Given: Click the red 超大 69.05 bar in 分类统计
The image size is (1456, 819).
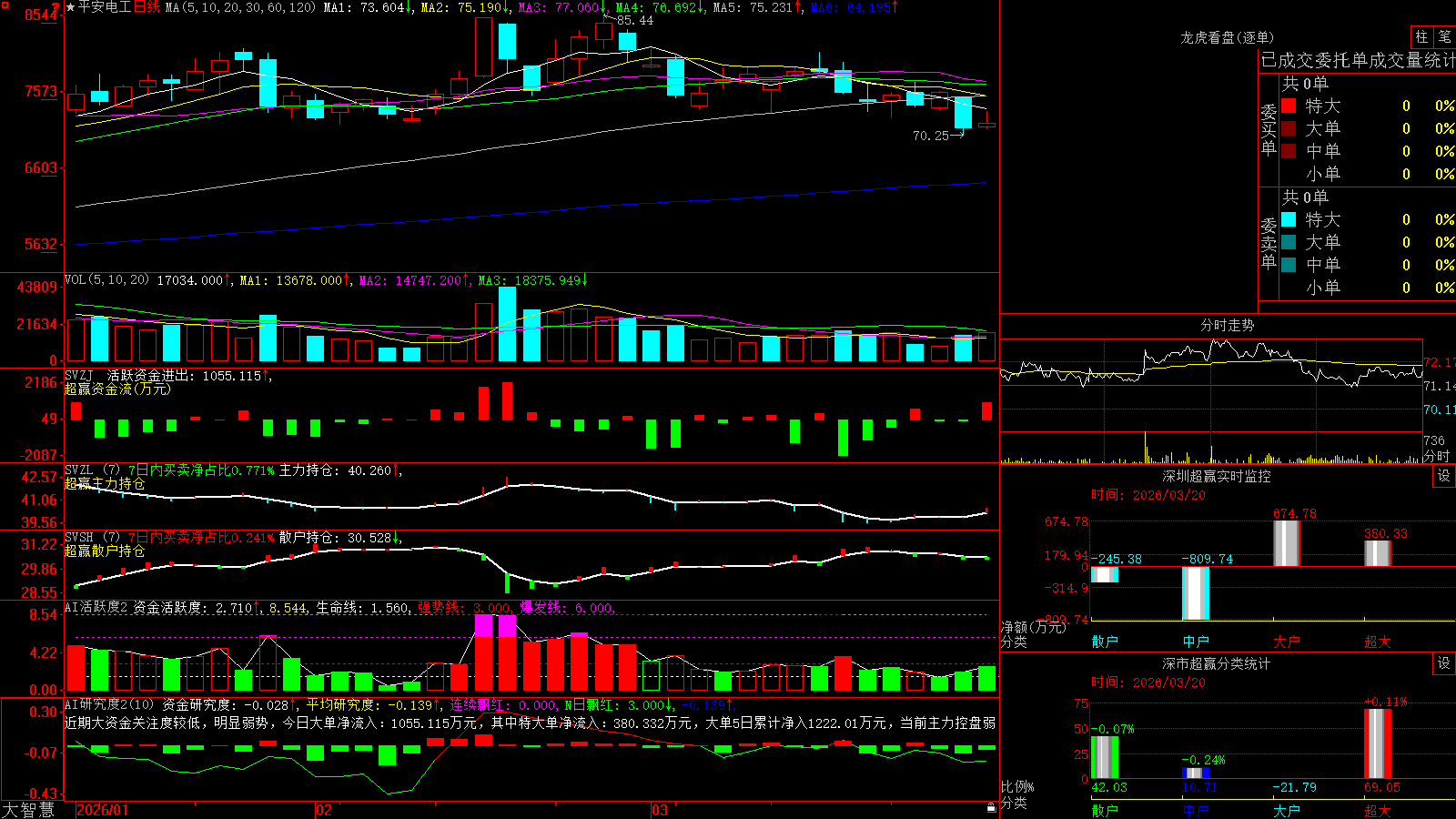Looking at the screenshot, I should (x=1378, y=743).
